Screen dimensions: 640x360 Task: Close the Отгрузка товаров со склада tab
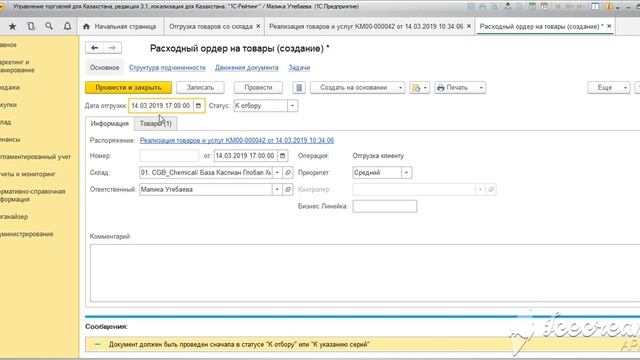pos(258,26)
